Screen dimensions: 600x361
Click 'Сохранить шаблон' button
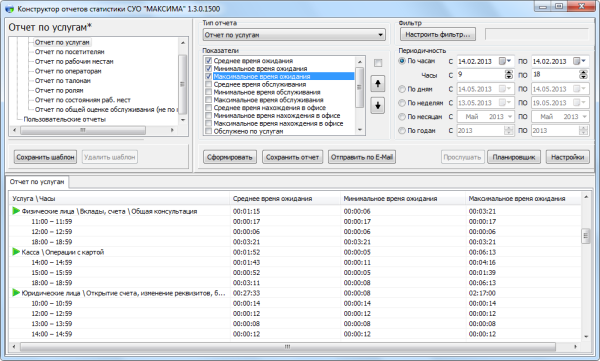coord(45,157)
